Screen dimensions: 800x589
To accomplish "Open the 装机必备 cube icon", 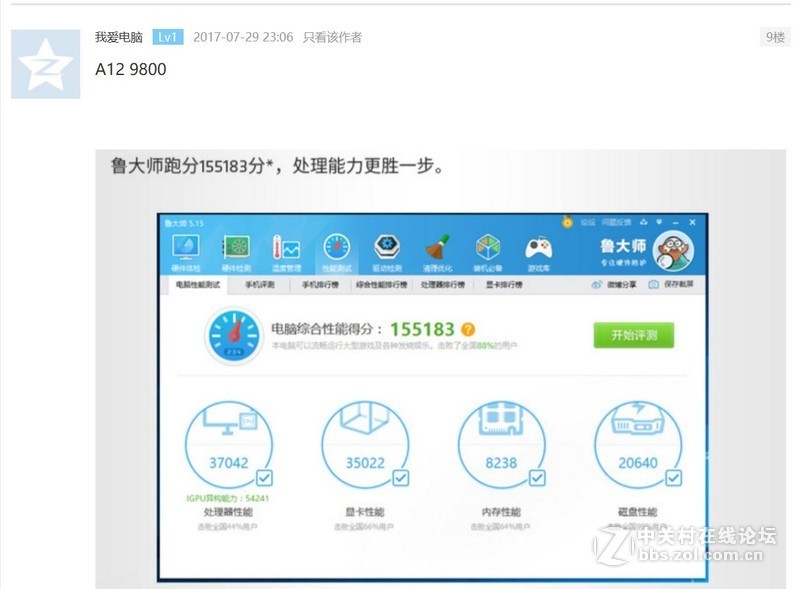I will [488, 252].
